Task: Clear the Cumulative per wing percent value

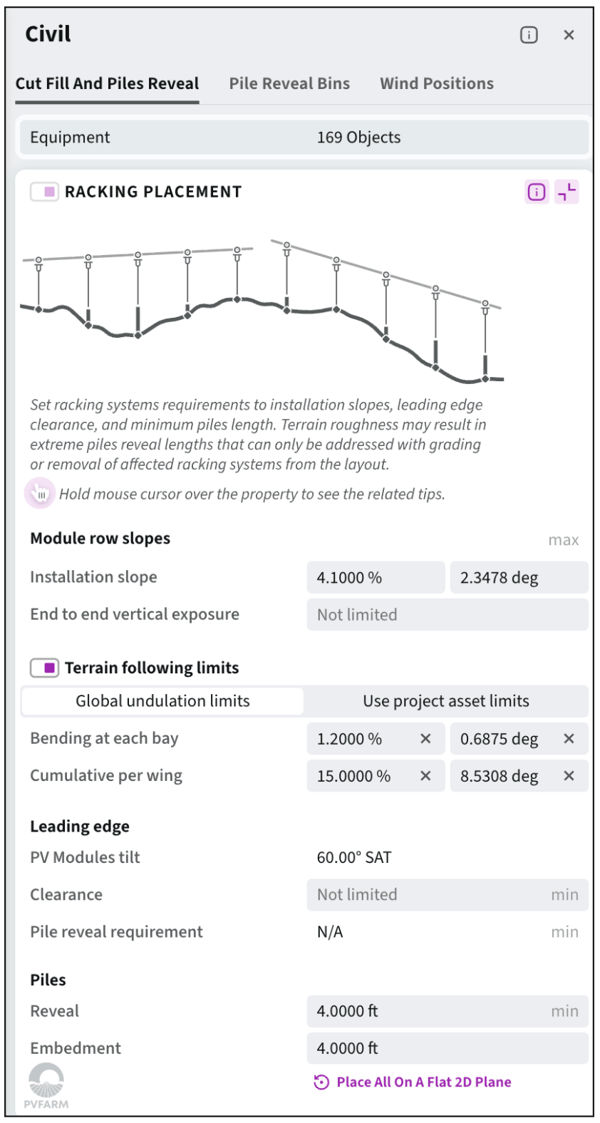Action: coord(425,776)
